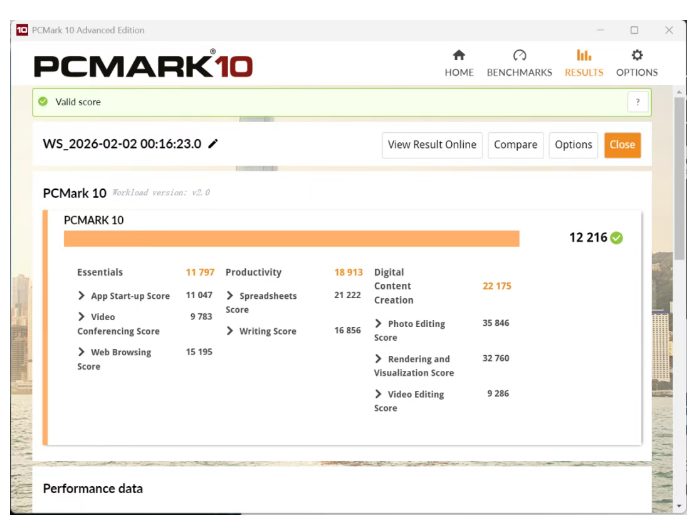The width and height of the screenshot is (694, 521).
Task: Expand the Photo Editing Score details
Action: tap(379, 324)
